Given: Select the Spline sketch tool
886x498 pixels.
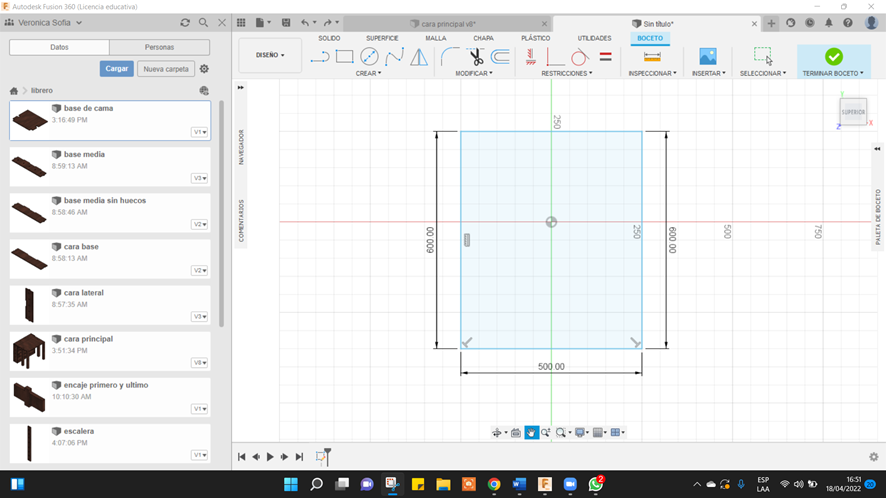Looking at the screenshot, I should pos(394,57).
